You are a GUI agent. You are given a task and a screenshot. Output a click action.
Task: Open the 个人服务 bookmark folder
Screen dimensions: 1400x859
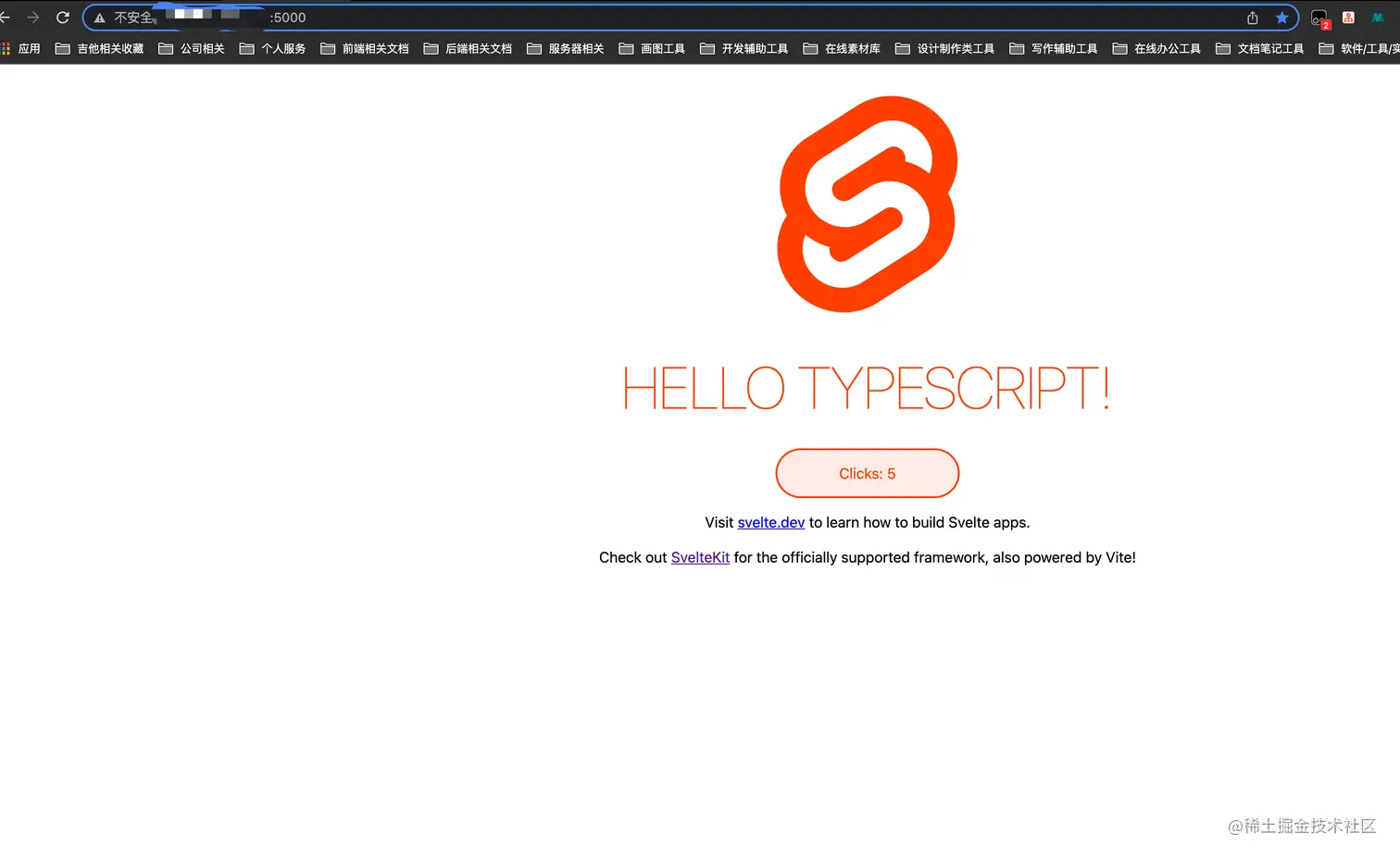click(x=272, y=48)
